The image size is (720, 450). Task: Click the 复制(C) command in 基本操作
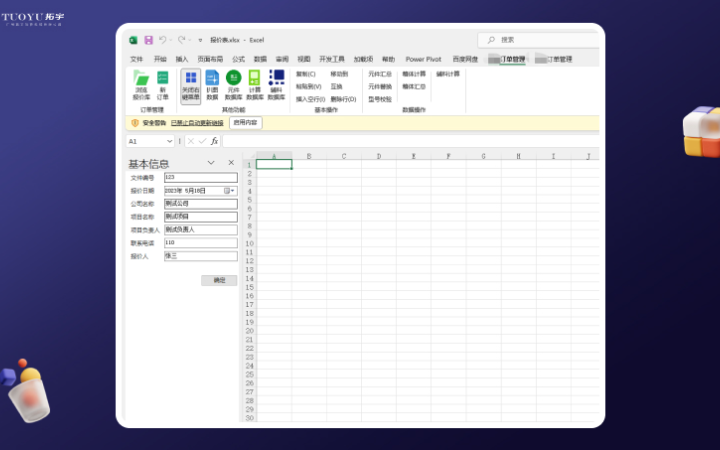click(306, 74)
